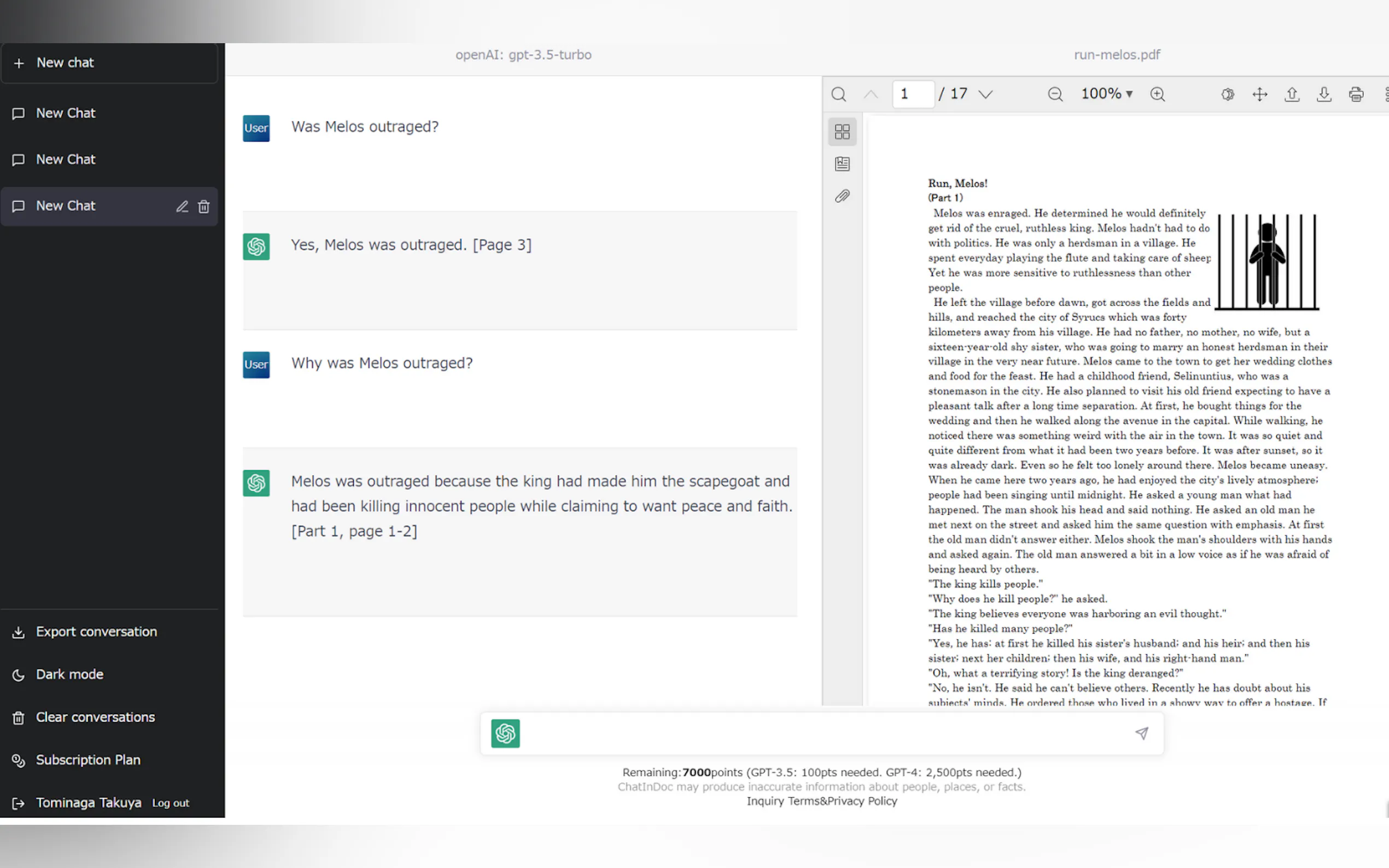Toggle Dark mode
Screen dimensions: 1389x868
(x=69, y=675)
